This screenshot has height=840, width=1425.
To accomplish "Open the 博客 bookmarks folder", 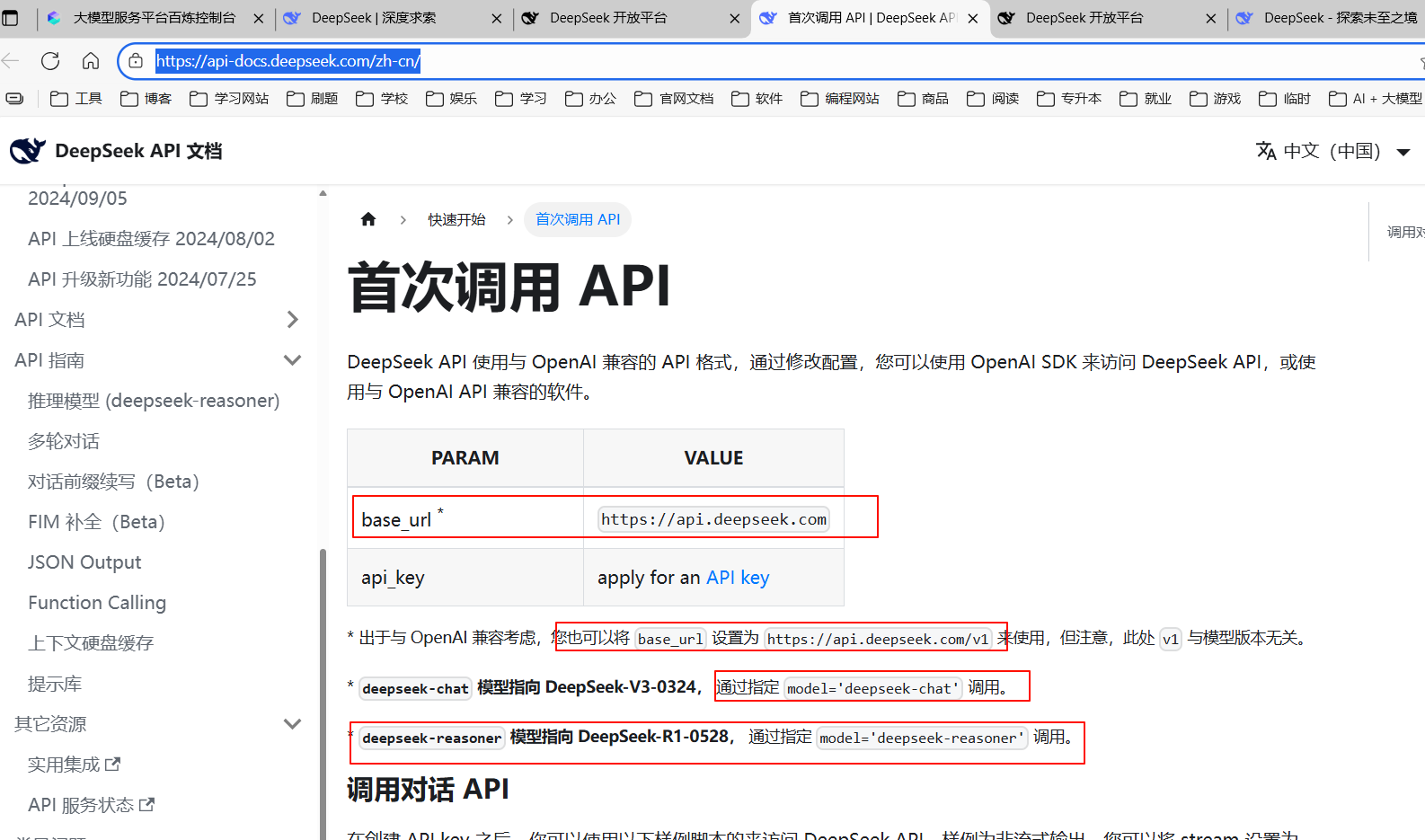I will tap(146, 99).
